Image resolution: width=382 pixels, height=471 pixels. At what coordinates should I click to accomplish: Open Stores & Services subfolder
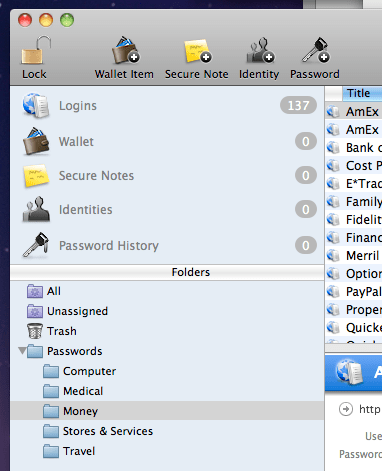pos(167,431)
